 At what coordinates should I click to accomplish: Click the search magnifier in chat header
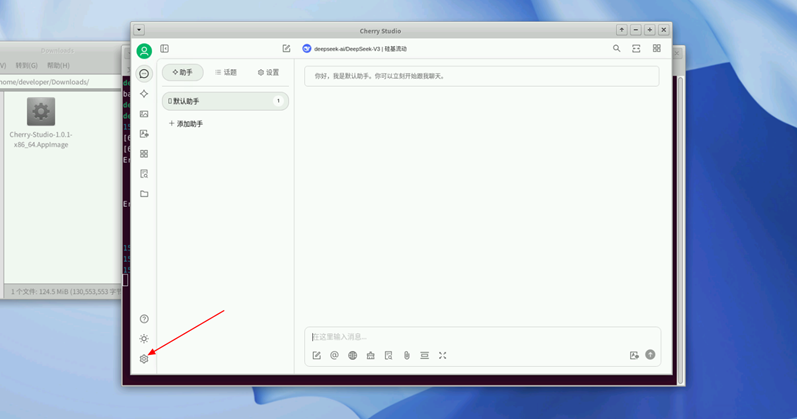(617, 49)
